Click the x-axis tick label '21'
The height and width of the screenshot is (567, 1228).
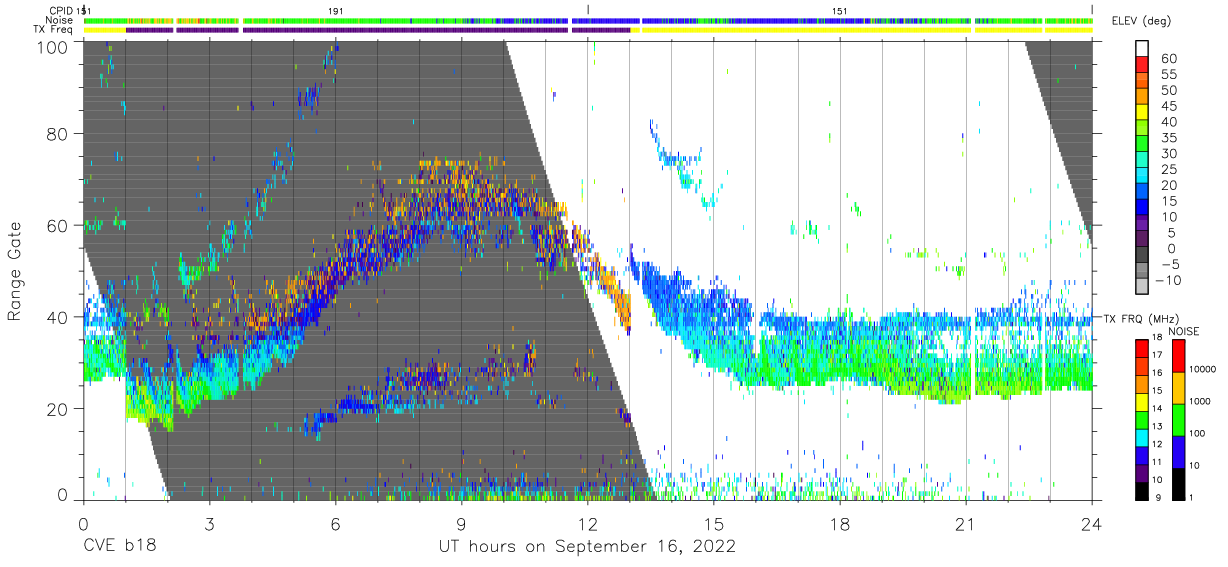966,523
